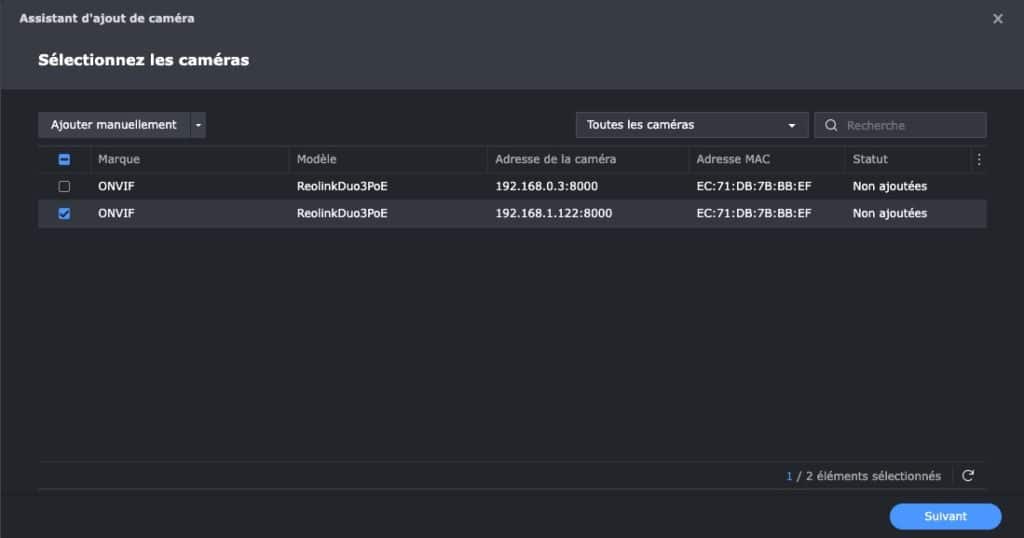This screenshot has height=538, width=1024.
Task: Click the refresh camera list icon
Action: (x=968, y=476)
